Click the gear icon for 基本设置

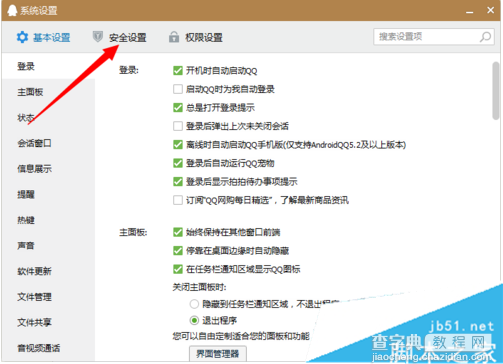22,37
